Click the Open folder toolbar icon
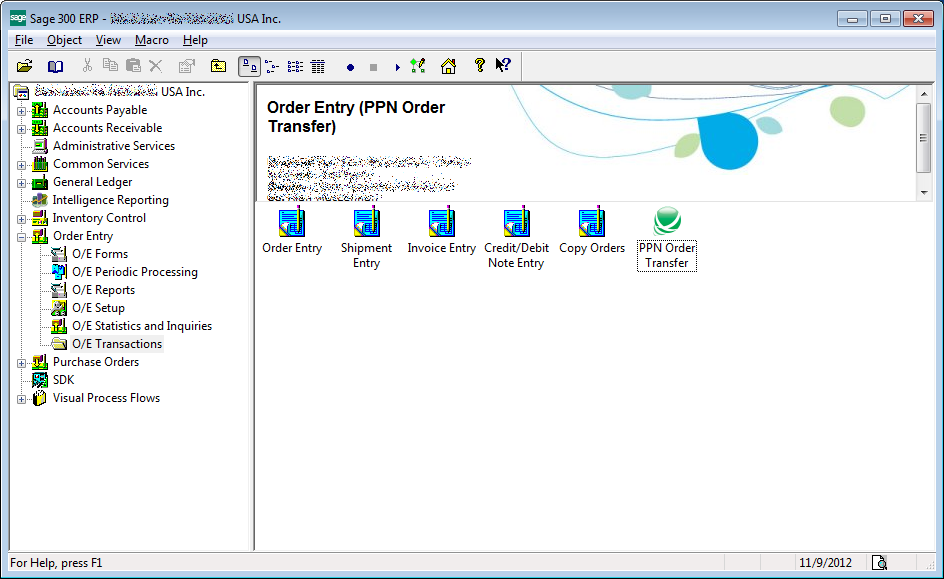 coord(25,66)
